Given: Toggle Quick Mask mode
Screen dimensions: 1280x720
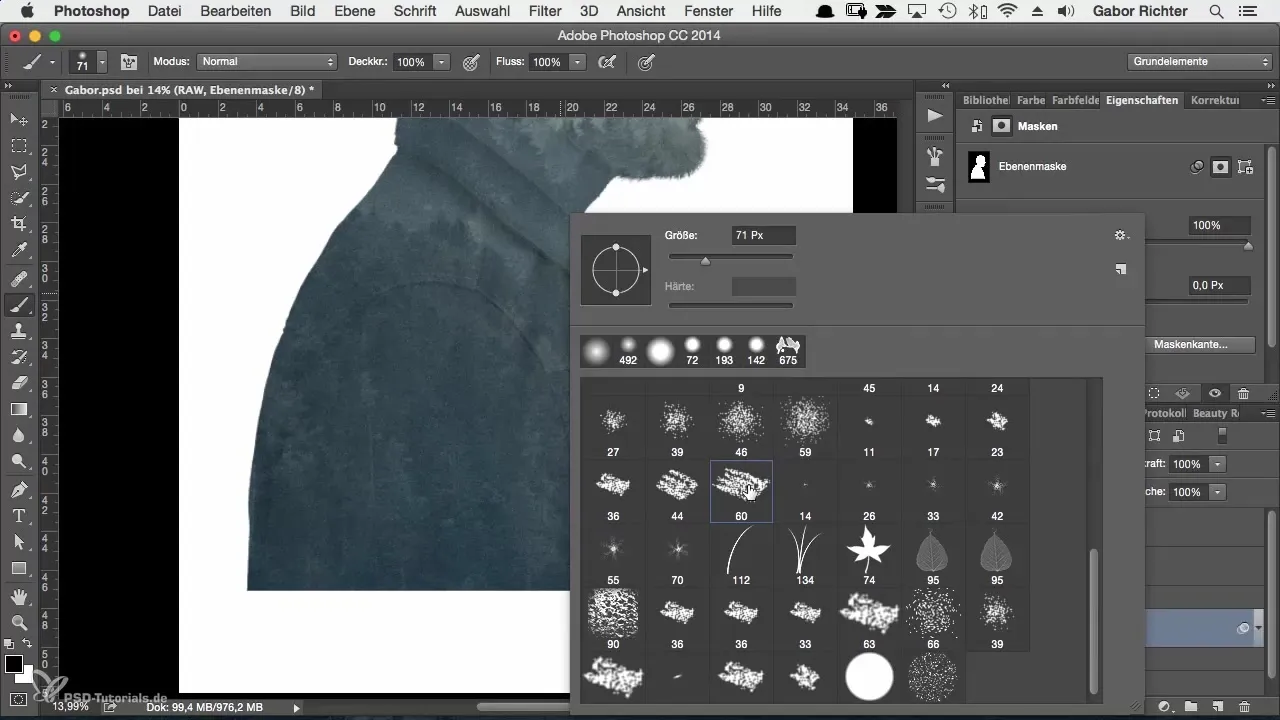Looking at the screenshot, I should pyautogui.click(x=19, y=700).
